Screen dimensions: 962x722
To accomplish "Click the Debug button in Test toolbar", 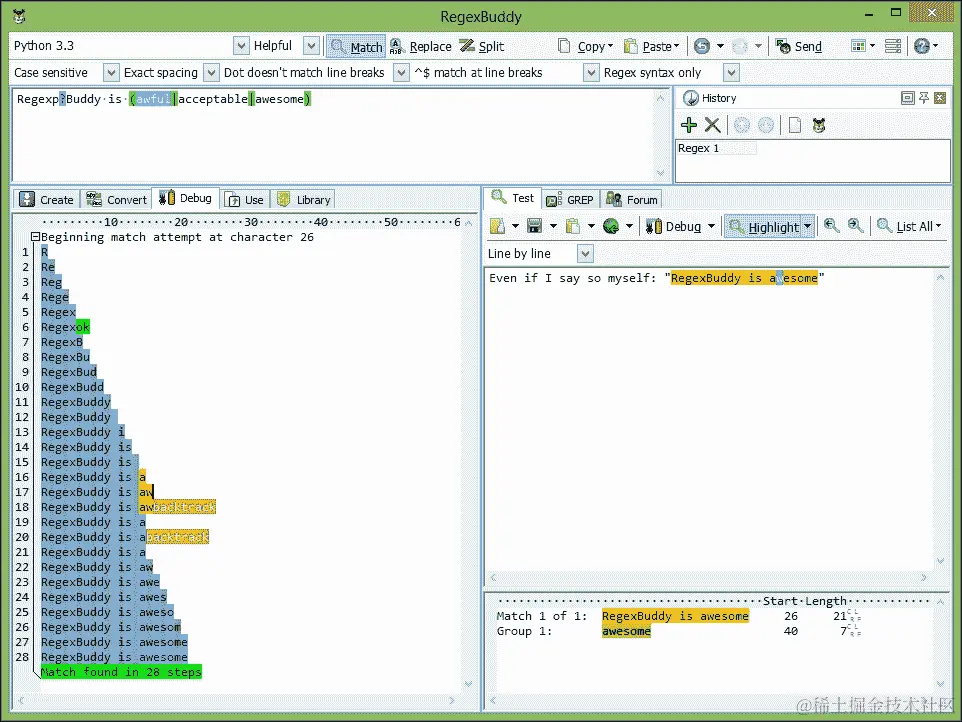I will tap(673, 226).
